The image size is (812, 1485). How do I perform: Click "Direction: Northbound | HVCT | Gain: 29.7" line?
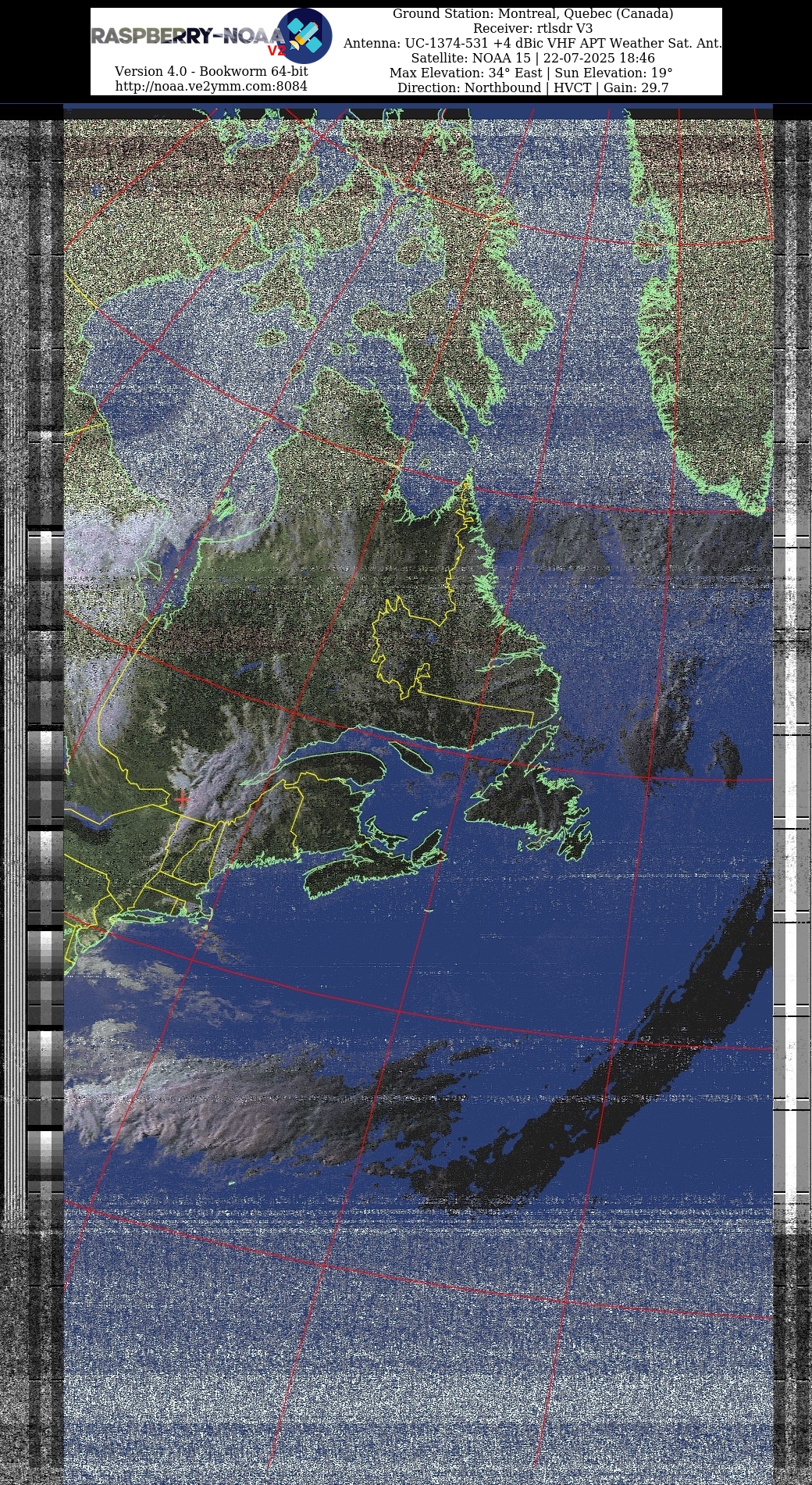532,88
